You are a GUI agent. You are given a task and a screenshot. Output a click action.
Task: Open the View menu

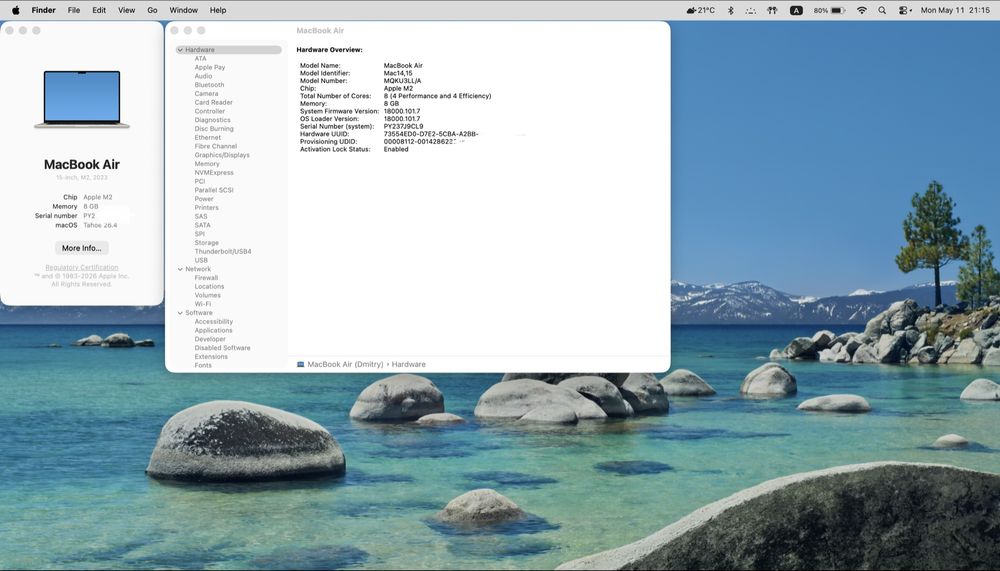(126, 10)
